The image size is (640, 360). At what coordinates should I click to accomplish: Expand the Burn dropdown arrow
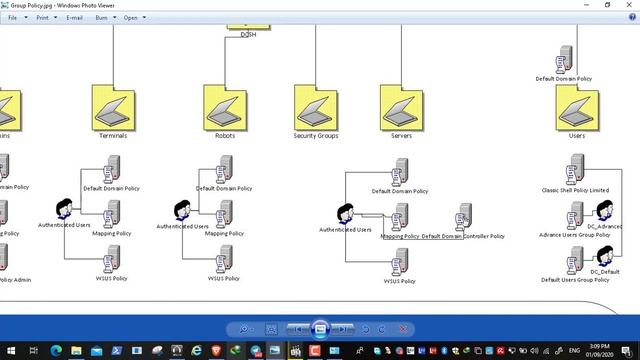tap(115, 18)
